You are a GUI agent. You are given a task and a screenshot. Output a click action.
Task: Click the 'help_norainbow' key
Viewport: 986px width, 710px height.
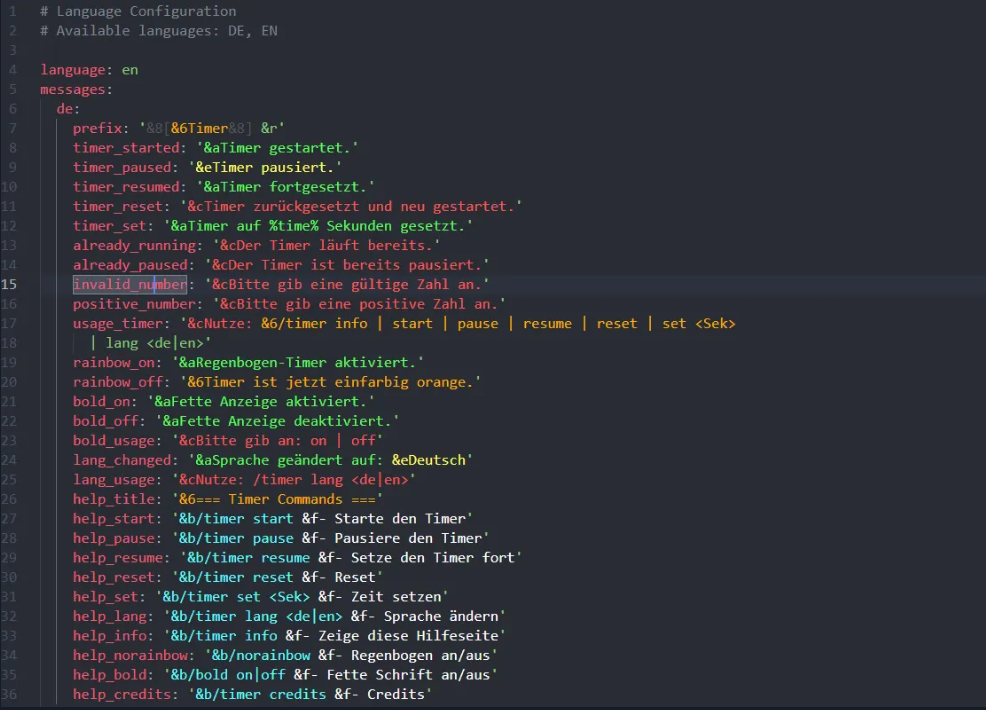click(x=130, y=655)
